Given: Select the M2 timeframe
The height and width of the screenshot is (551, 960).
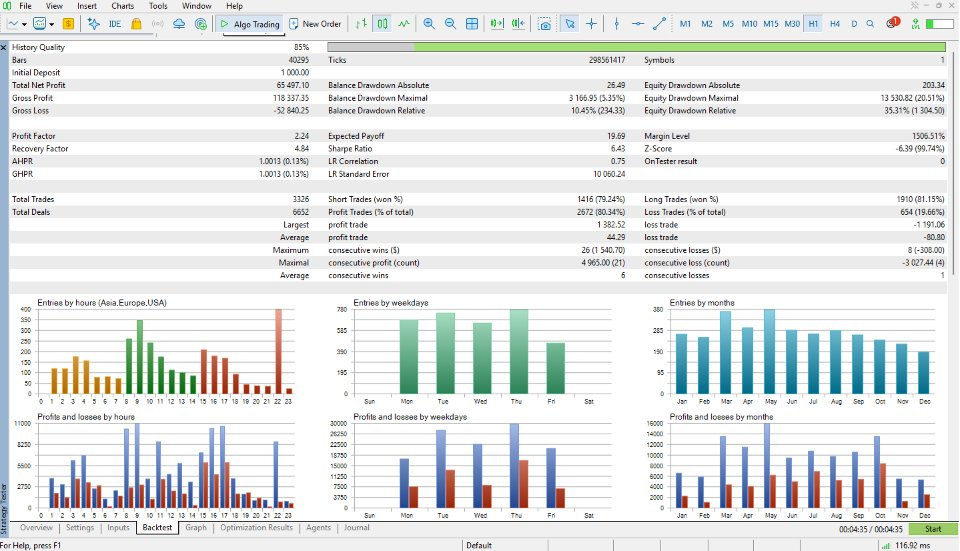Looking at the screenshot, I should click(707, 24).
